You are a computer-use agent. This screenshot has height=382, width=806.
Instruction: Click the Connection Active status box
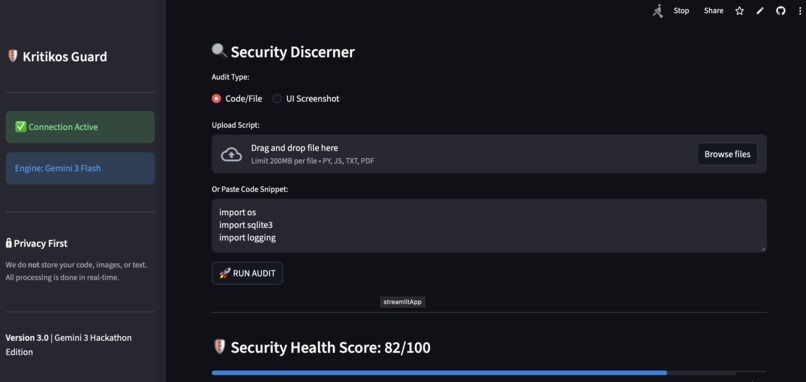(80, 127)
